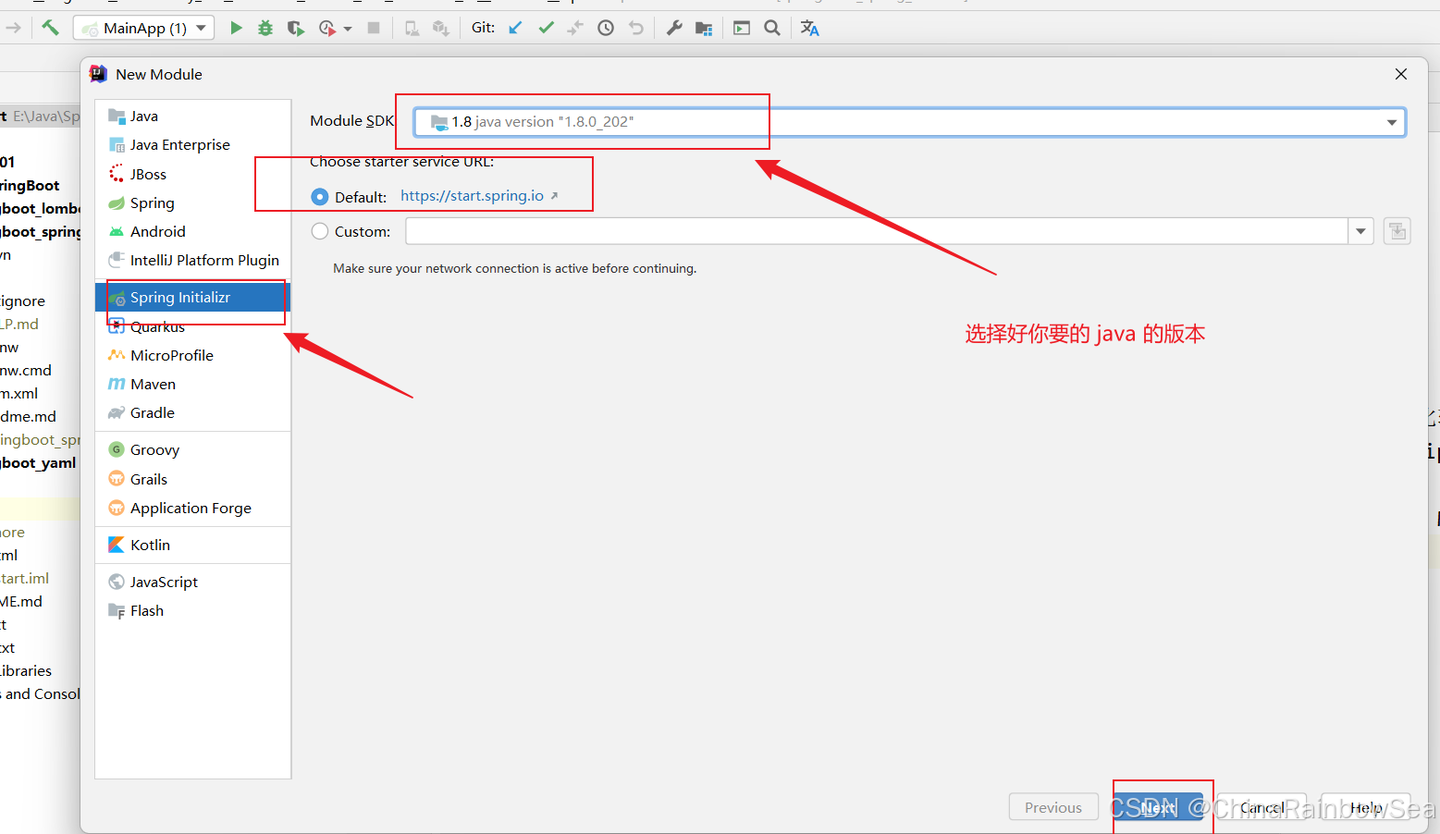Viewport: 1440px width, 834px height.
Task: Click the forward navigation arrow in toolbar
Action: point(13,28)
